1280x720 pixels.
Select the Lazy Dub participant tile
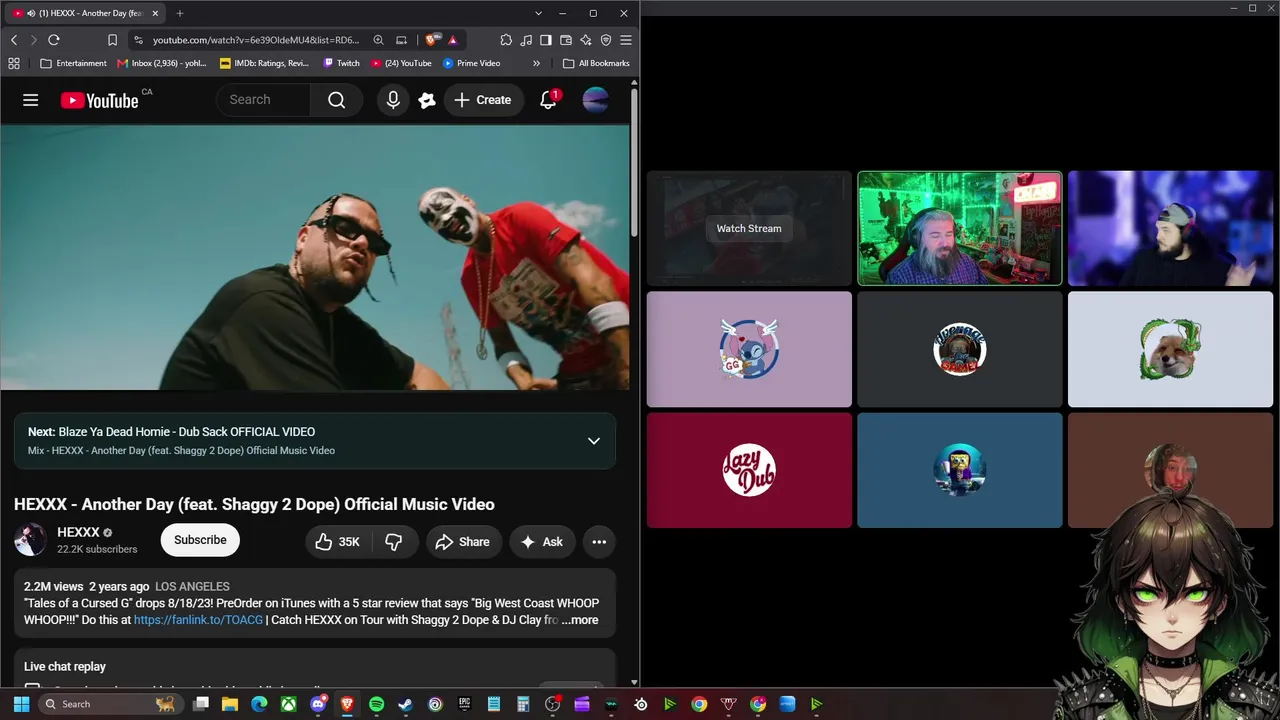click(x=749, y=470)
